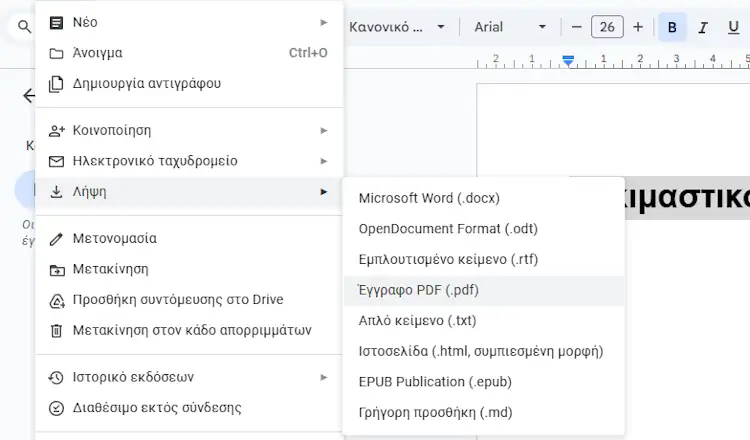750x440 pixels.
Task: Expand the Νέο submenu arrow
Action: tap(324, 22)
